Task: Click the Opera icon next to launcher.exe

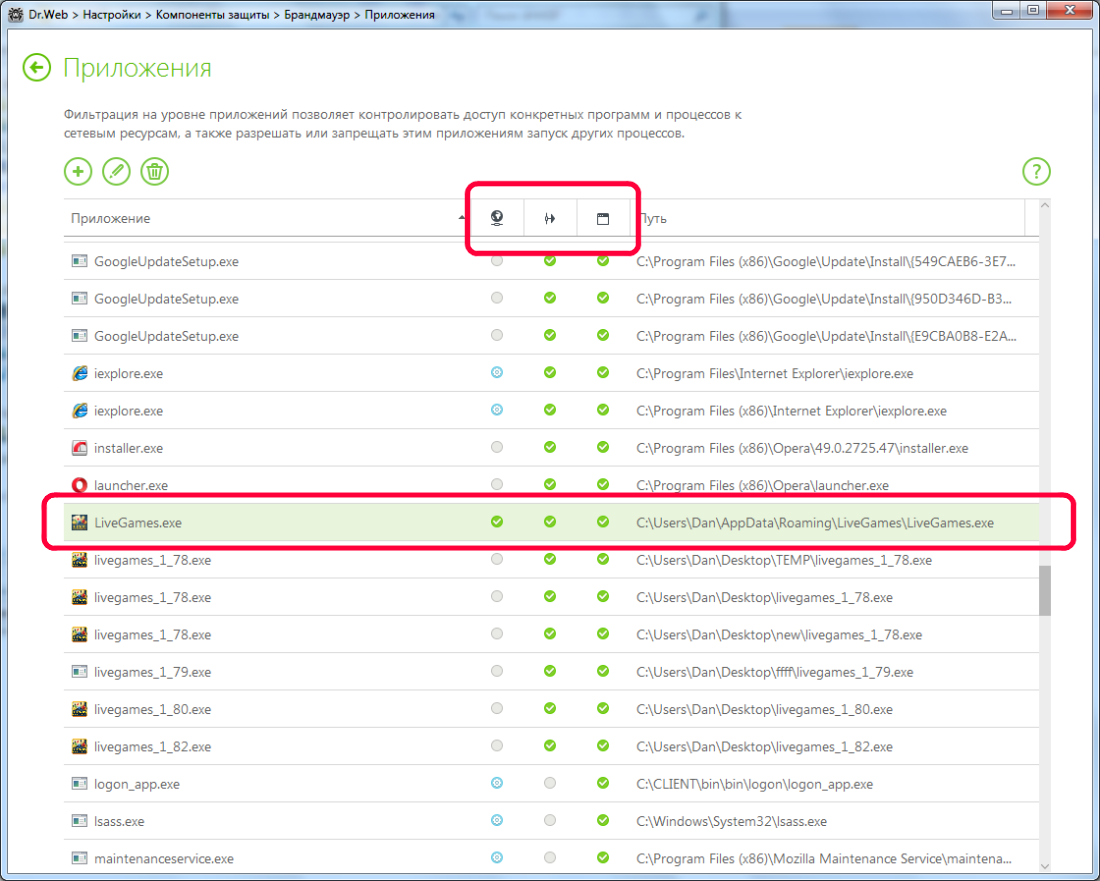Action: coord(79,485)
